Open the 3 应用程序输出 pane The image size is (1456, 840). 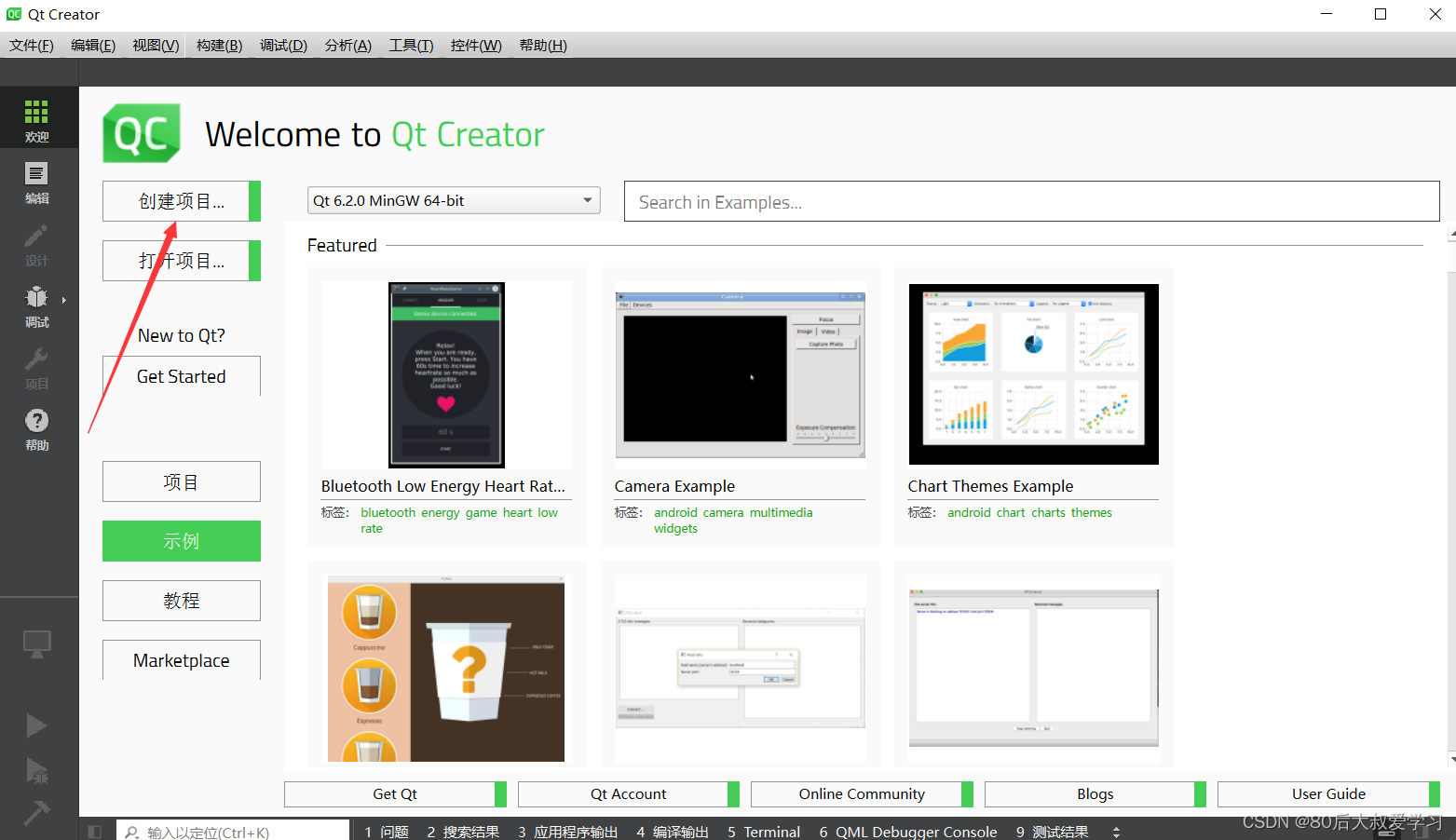[568, 832]
